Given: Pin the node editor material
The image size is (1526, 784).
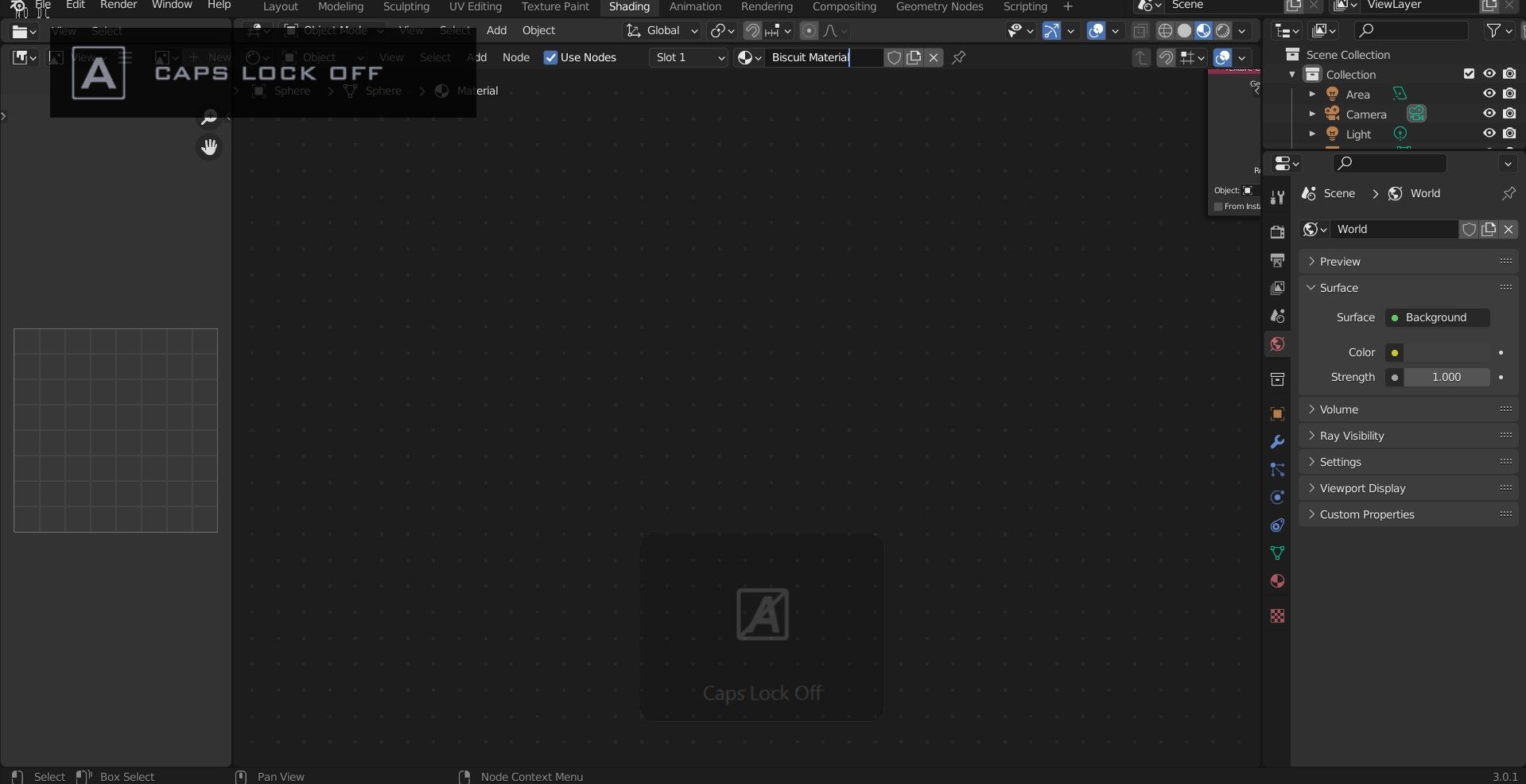Looking at the screenshot, I should coord(959,57).
